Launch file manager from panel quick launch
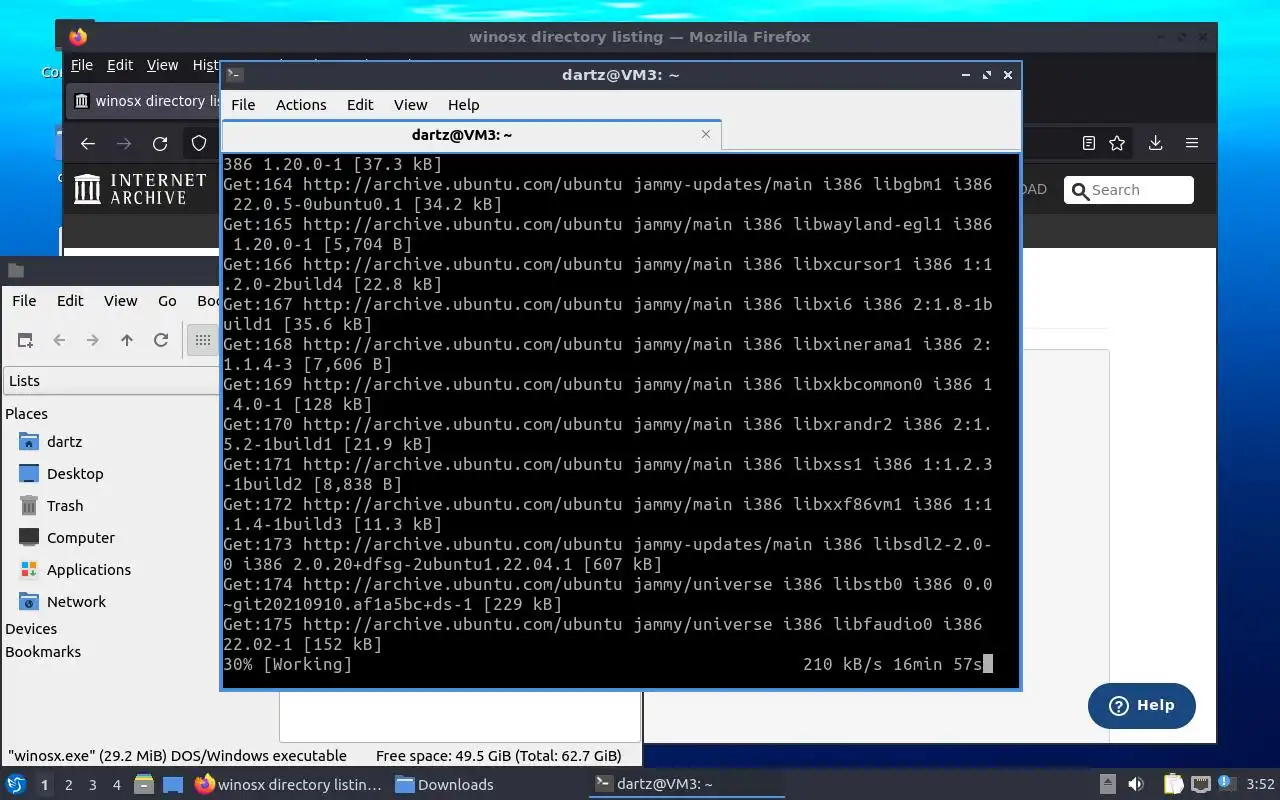Viewport: 1280px width, 800px height. click(143, 784)
